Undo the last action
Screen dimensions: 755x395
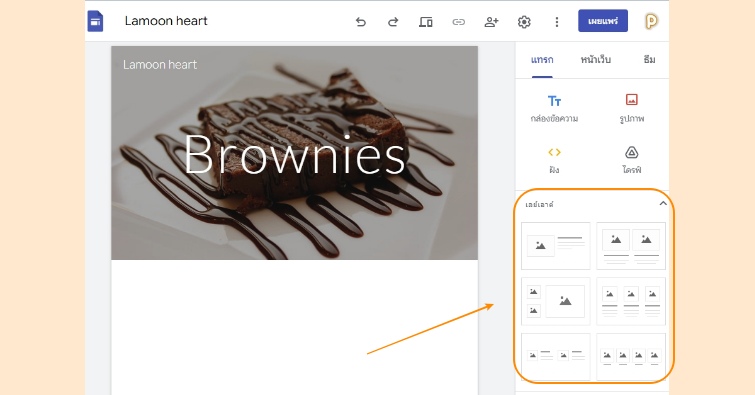click(361, 22)
